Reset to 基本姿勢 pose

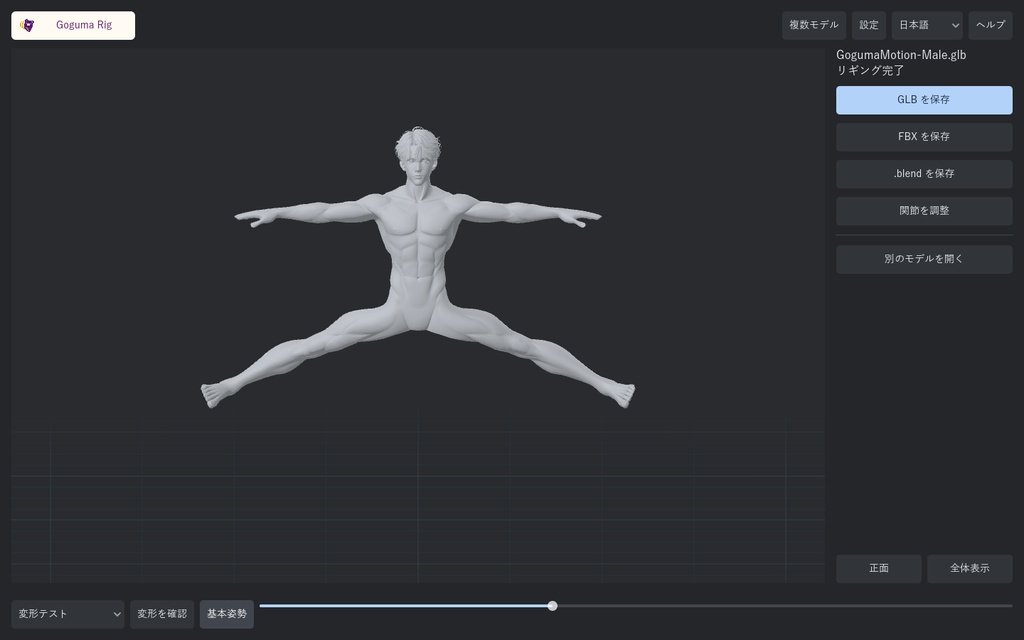tap(227, 615)
